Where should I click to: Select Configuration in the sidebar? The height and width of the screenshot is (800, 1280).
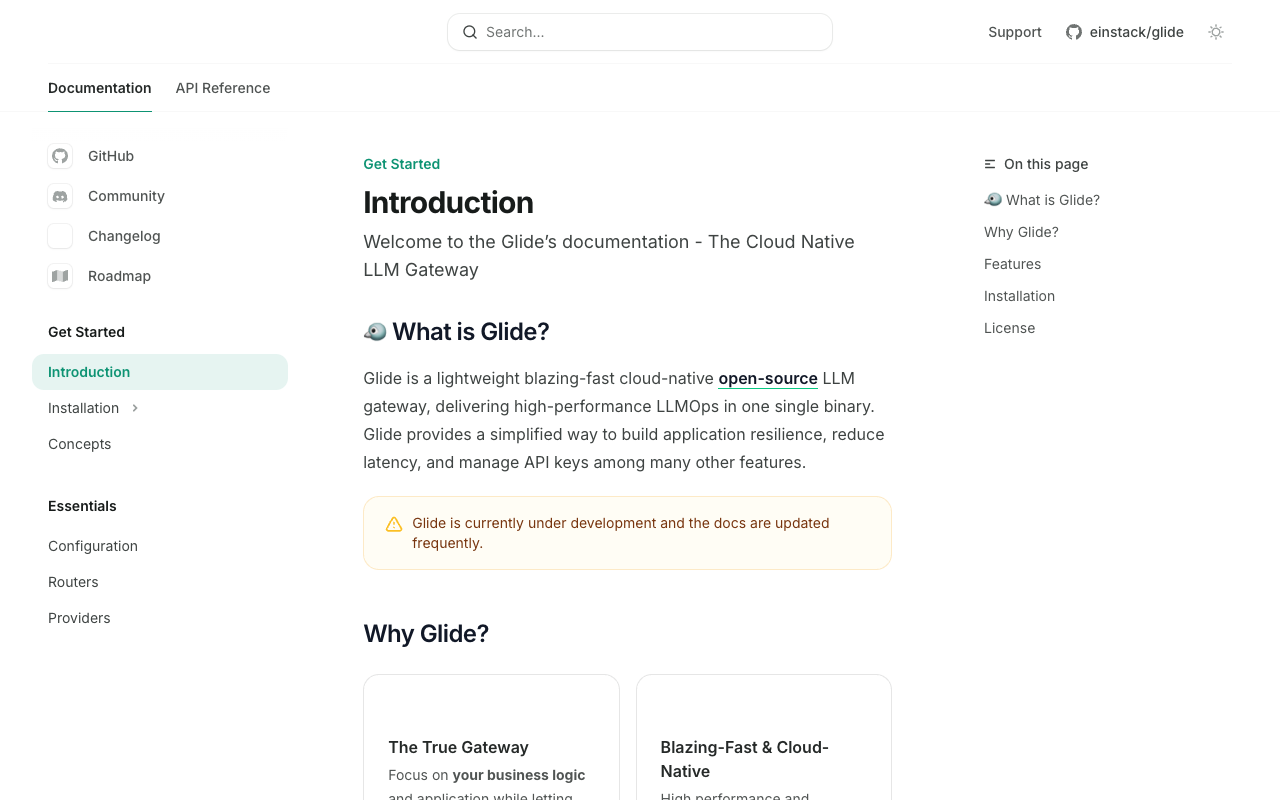pos(160,546)
